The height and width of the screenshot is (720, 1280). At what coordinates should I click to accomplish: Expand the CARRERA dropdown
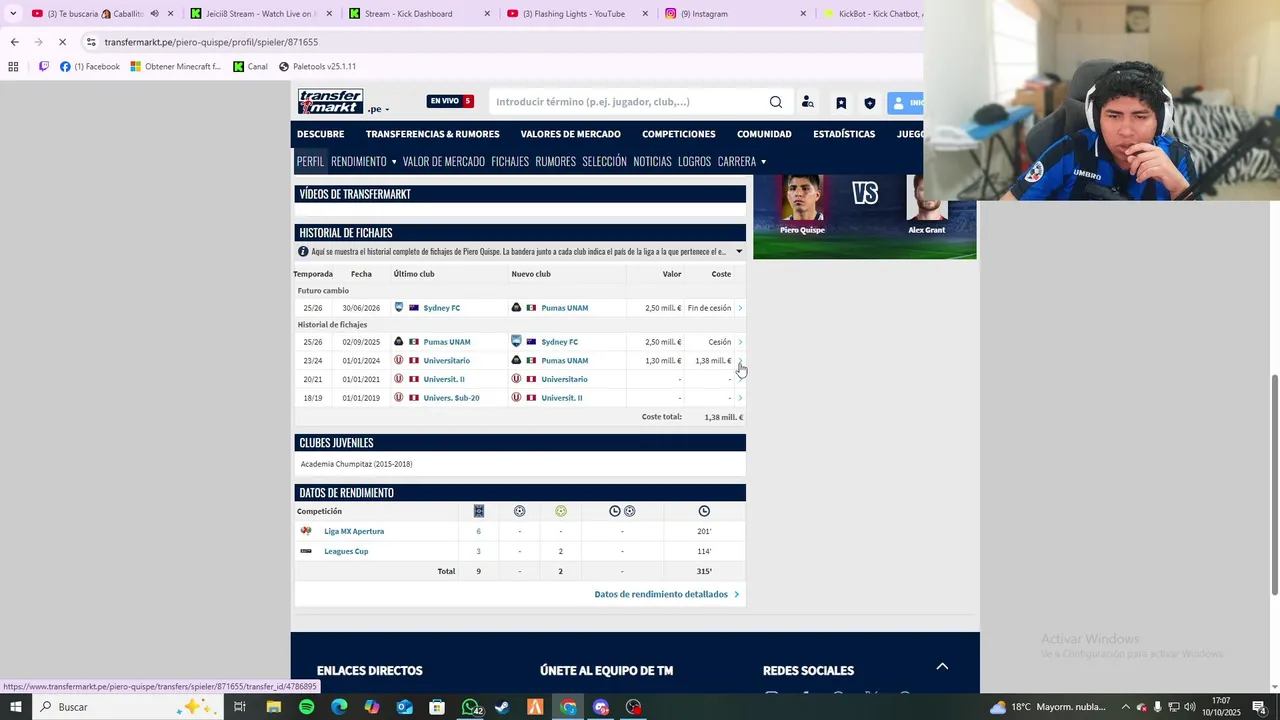pos(742,161)
